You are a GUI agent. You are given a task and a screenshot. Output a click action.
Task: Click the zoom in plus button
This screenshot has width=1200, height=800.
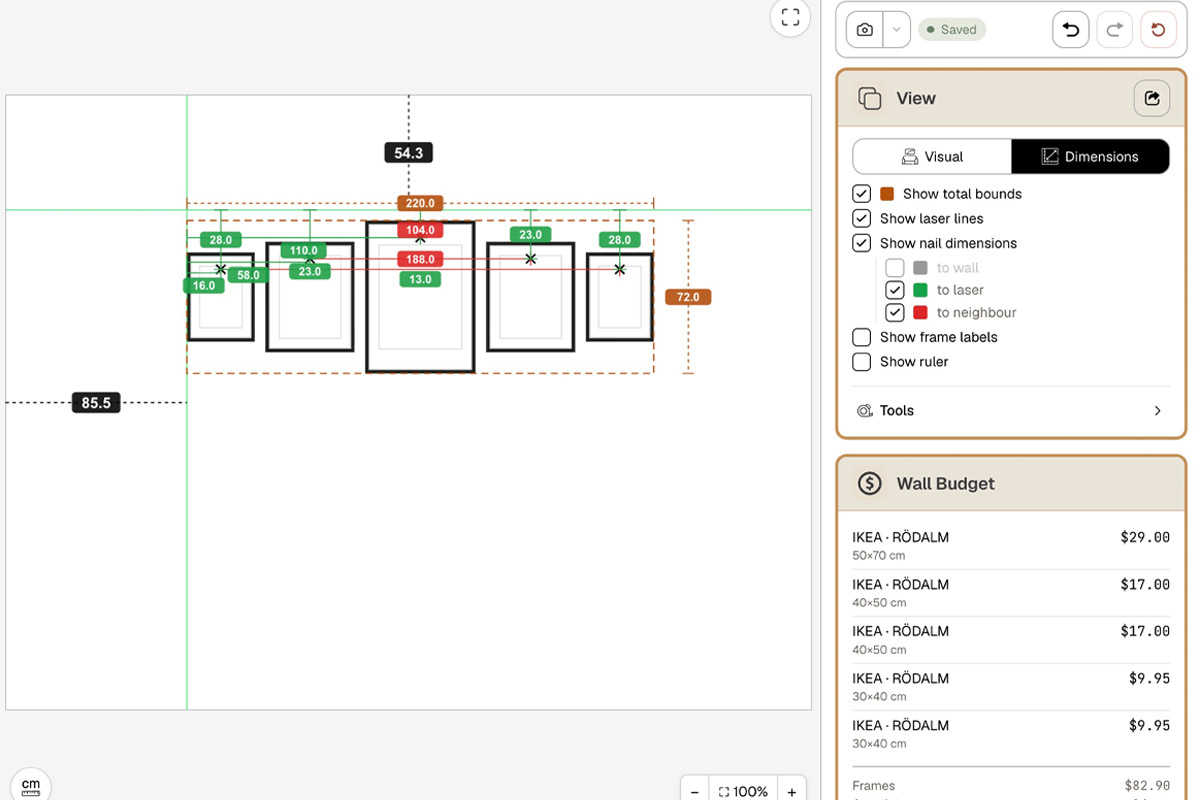pyautogui.click(x=791, y=791)
